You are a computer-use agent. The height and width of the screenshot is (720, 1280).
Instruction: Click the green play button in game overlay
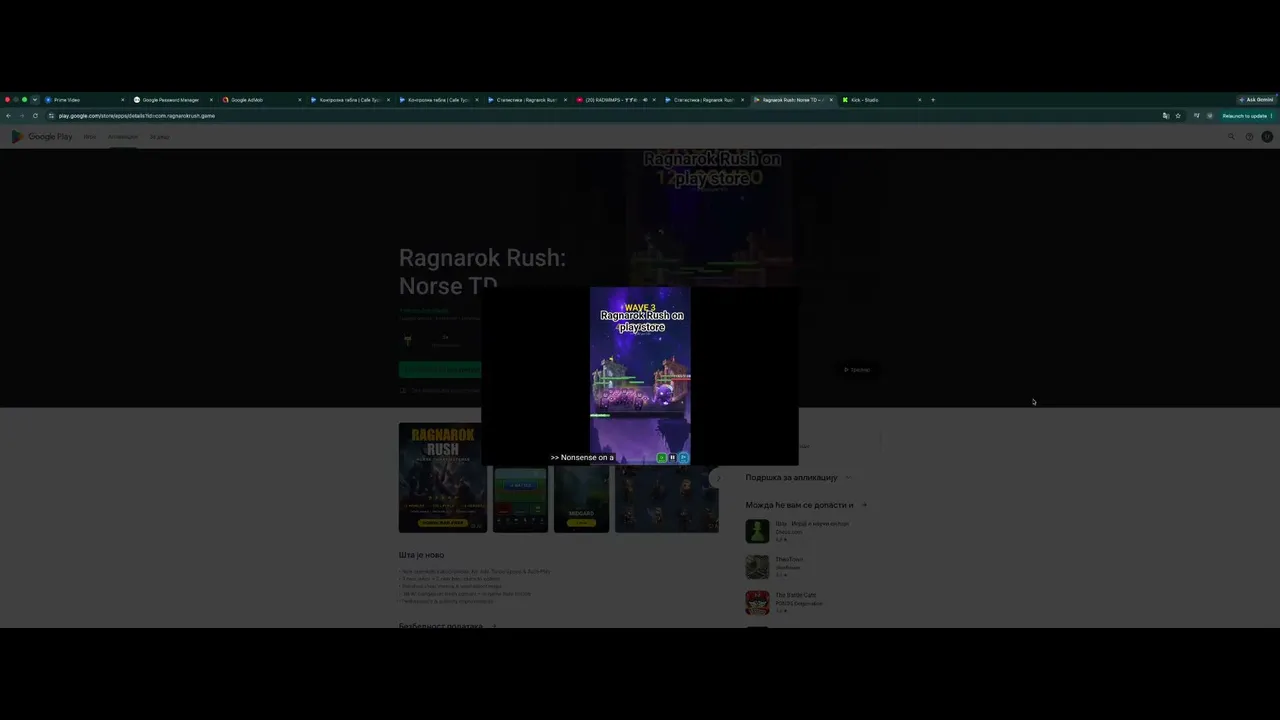[661, 458]
